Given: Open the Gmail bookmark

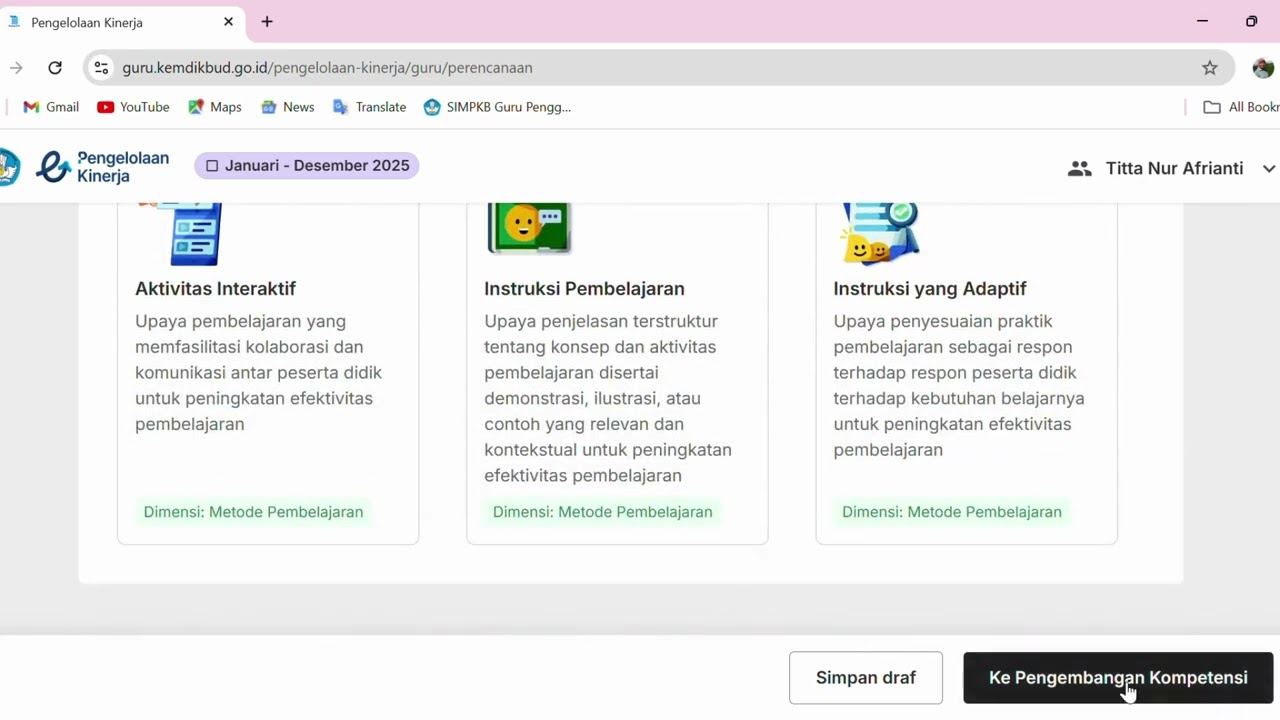Looking at the screenshot, I should [x=51, y=107].
